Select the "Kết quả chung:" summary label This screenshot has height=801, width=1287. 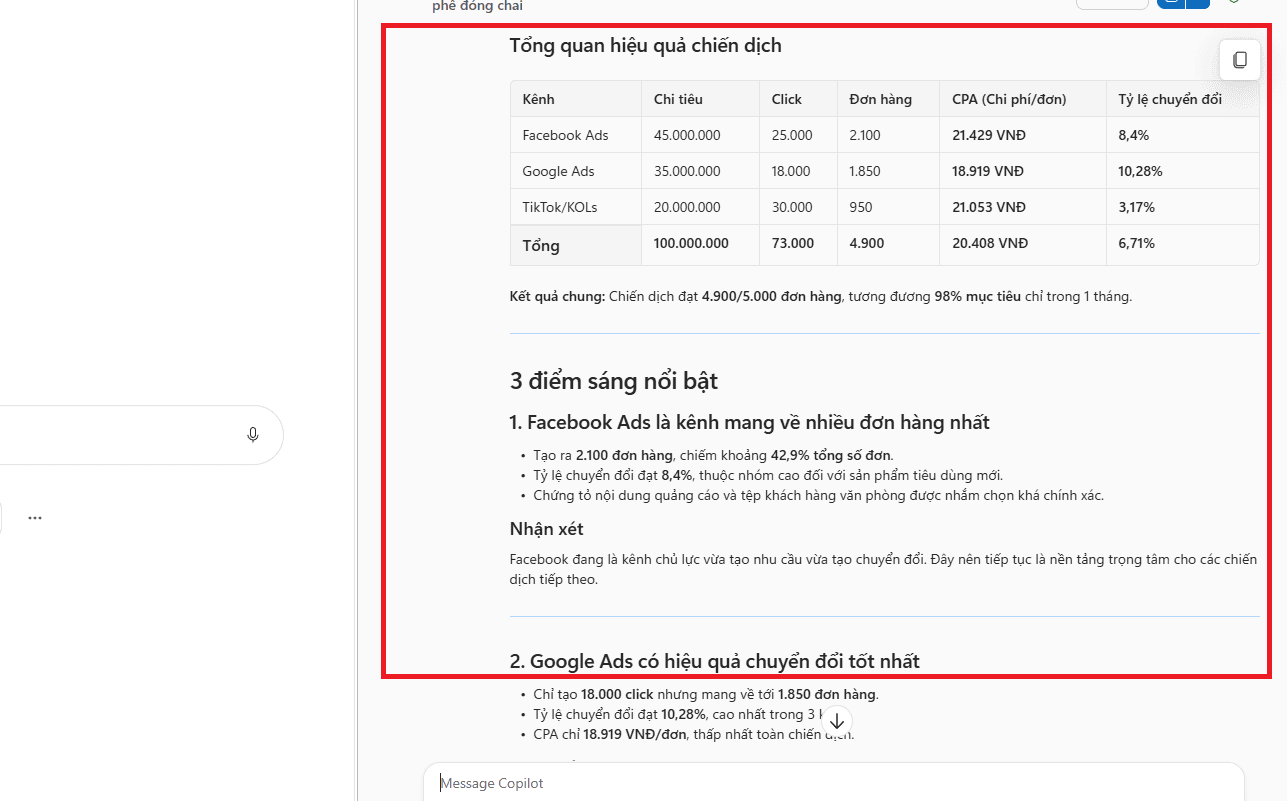[x=557, y=296]
